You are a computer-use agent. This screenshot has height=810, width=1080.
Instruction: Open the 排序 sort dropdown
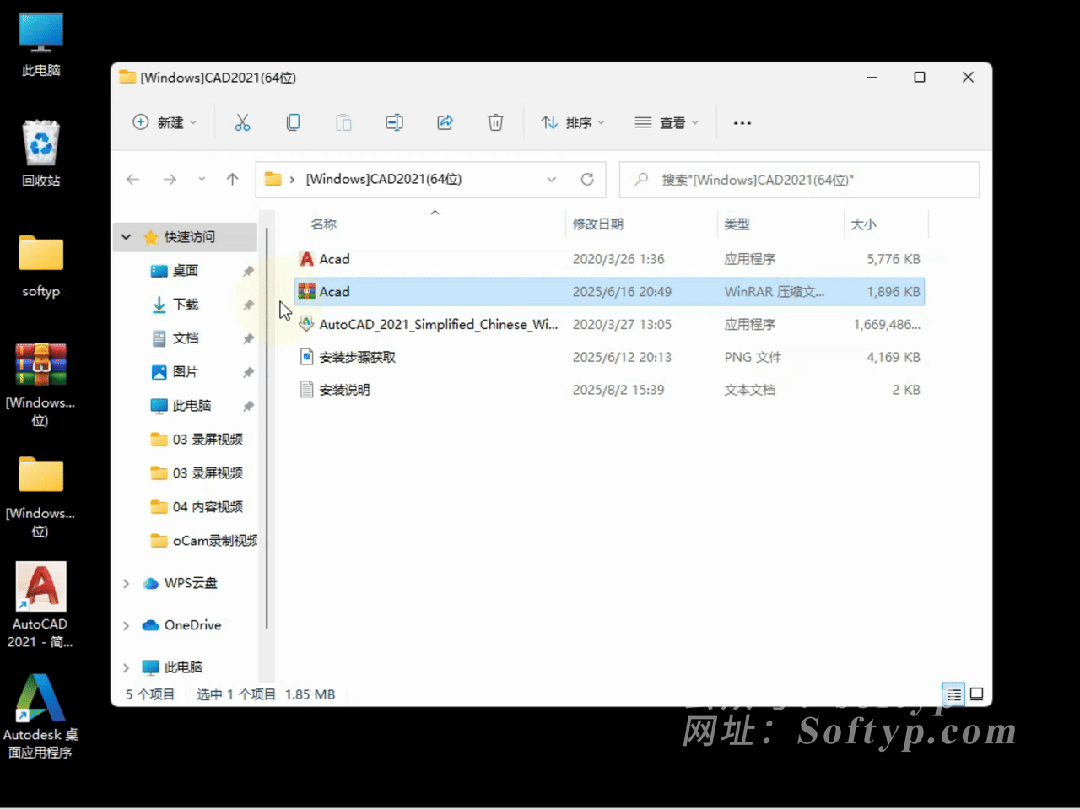click(x=572, y=123)
